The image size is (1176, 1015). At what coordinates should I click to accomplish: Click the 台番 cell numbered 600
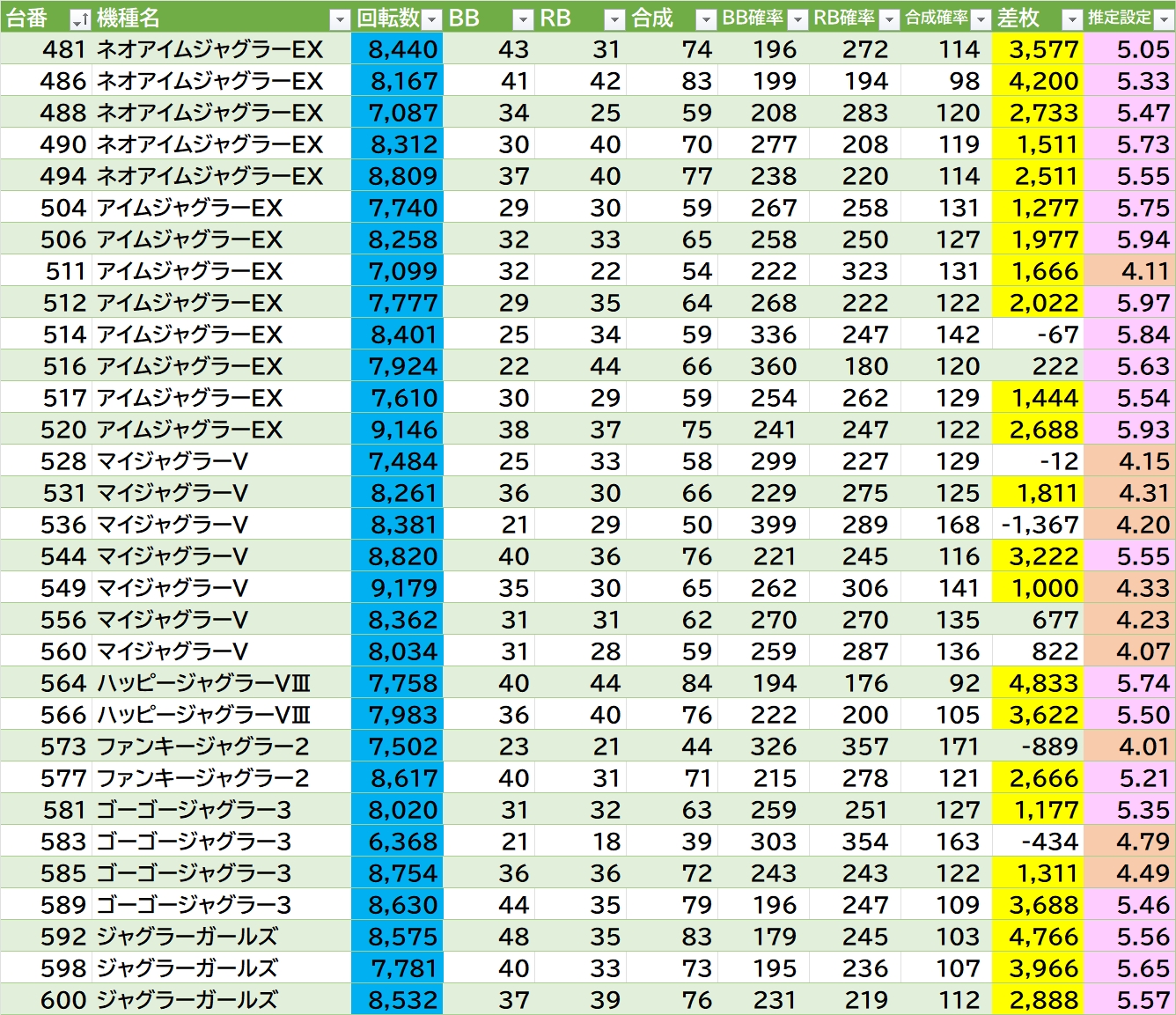[x=46, y=1000]
